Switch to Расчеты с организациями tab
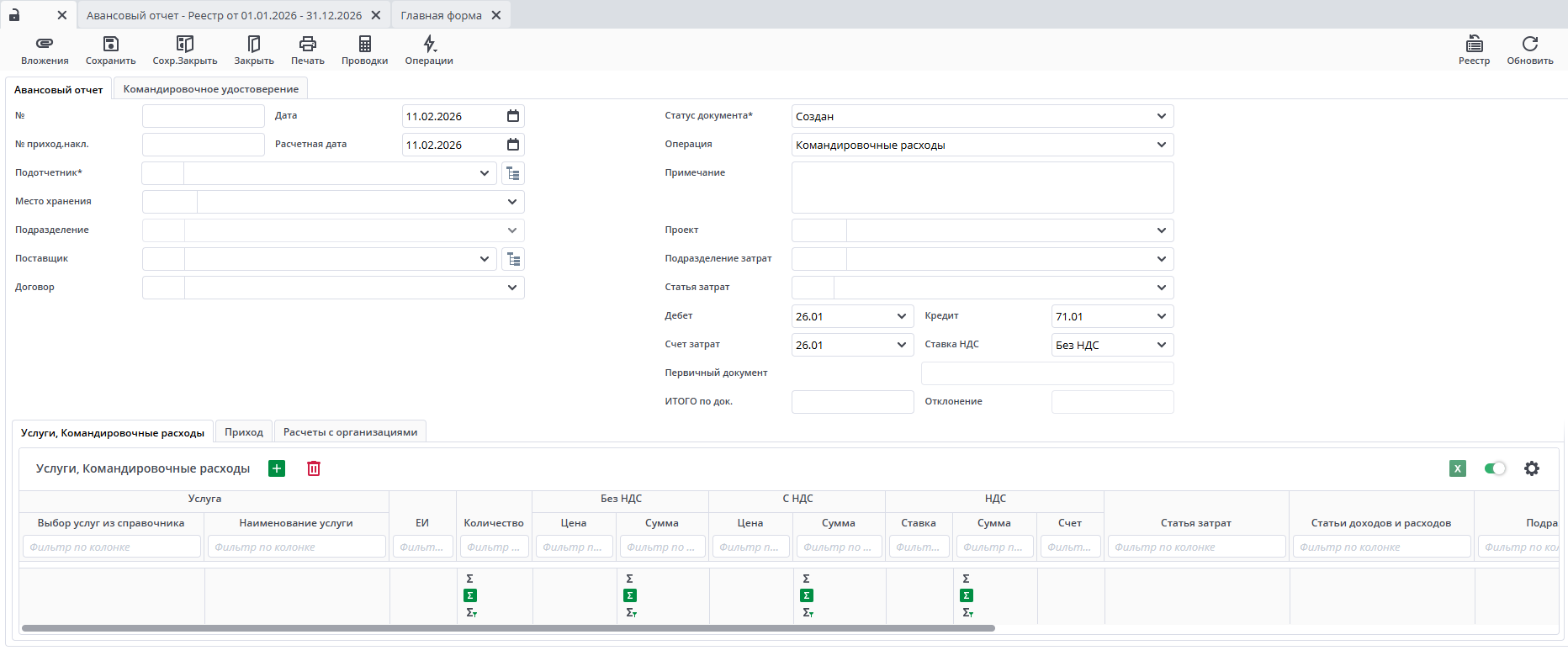The width and height of the screenshot is (1568, 661). (350, 432)
